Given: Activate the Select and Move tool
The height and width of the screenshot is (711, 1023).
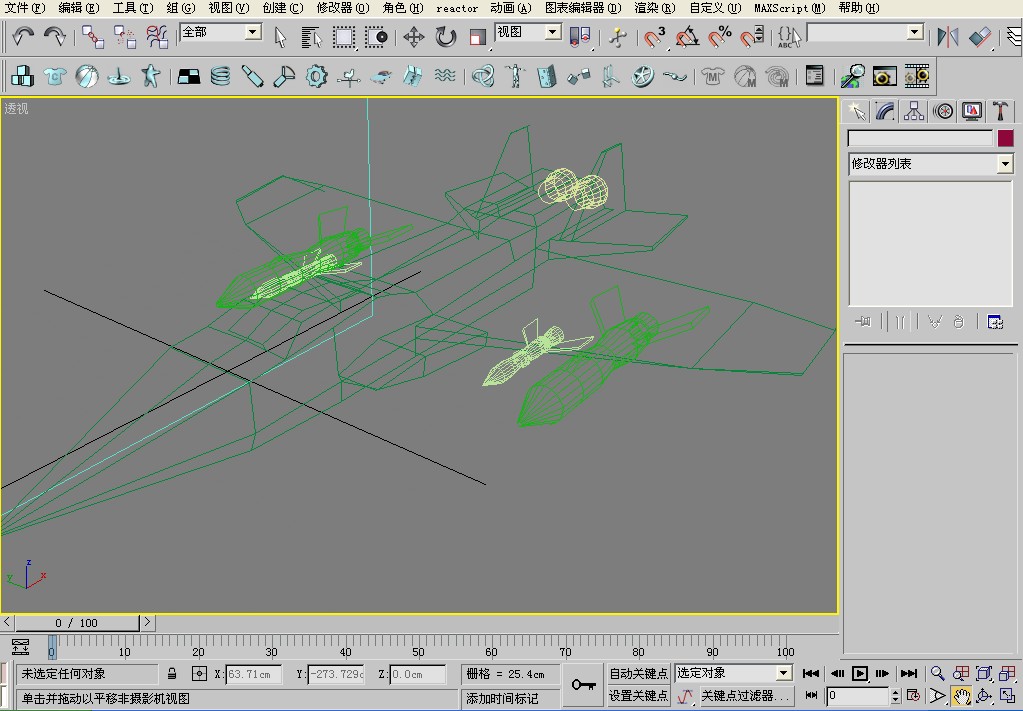Looking at the screenshot, I should [x=414, y=37].
